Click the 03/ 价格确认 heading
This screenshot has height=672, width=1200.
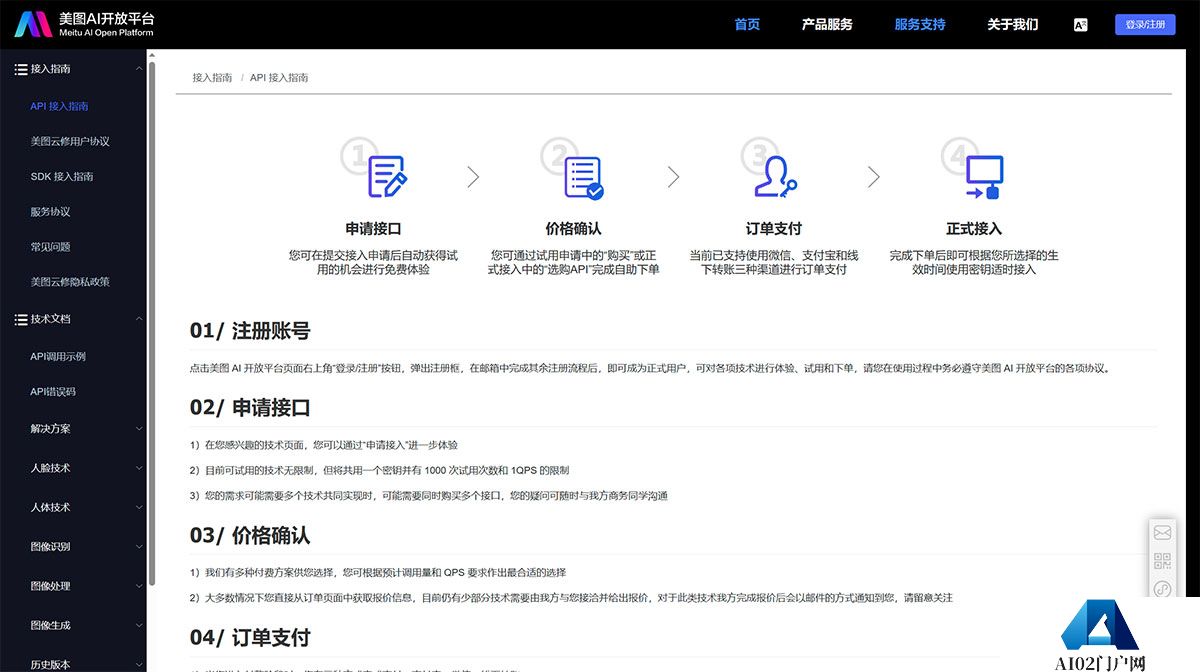(x=250, y=535)
